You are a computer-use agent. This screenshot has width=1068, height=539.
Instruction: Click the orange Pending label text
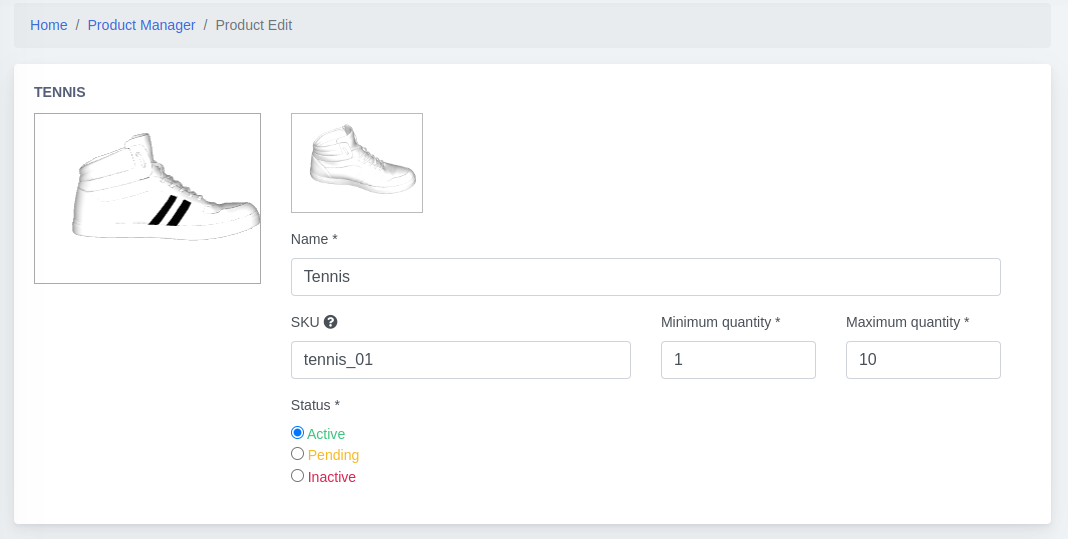click(333, 455)
